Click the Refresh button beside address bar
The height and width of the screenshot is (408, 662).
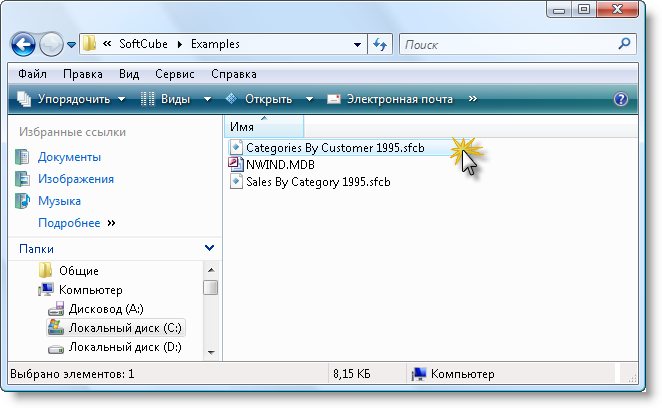(x=380, y=45)
